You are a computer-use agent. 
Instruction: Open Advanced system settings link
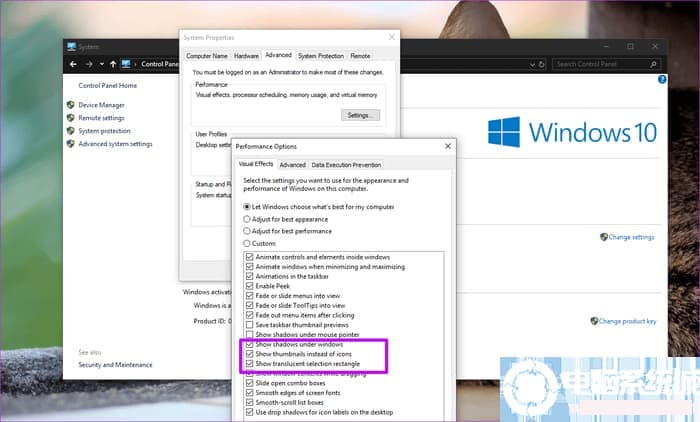pos(115,144)
